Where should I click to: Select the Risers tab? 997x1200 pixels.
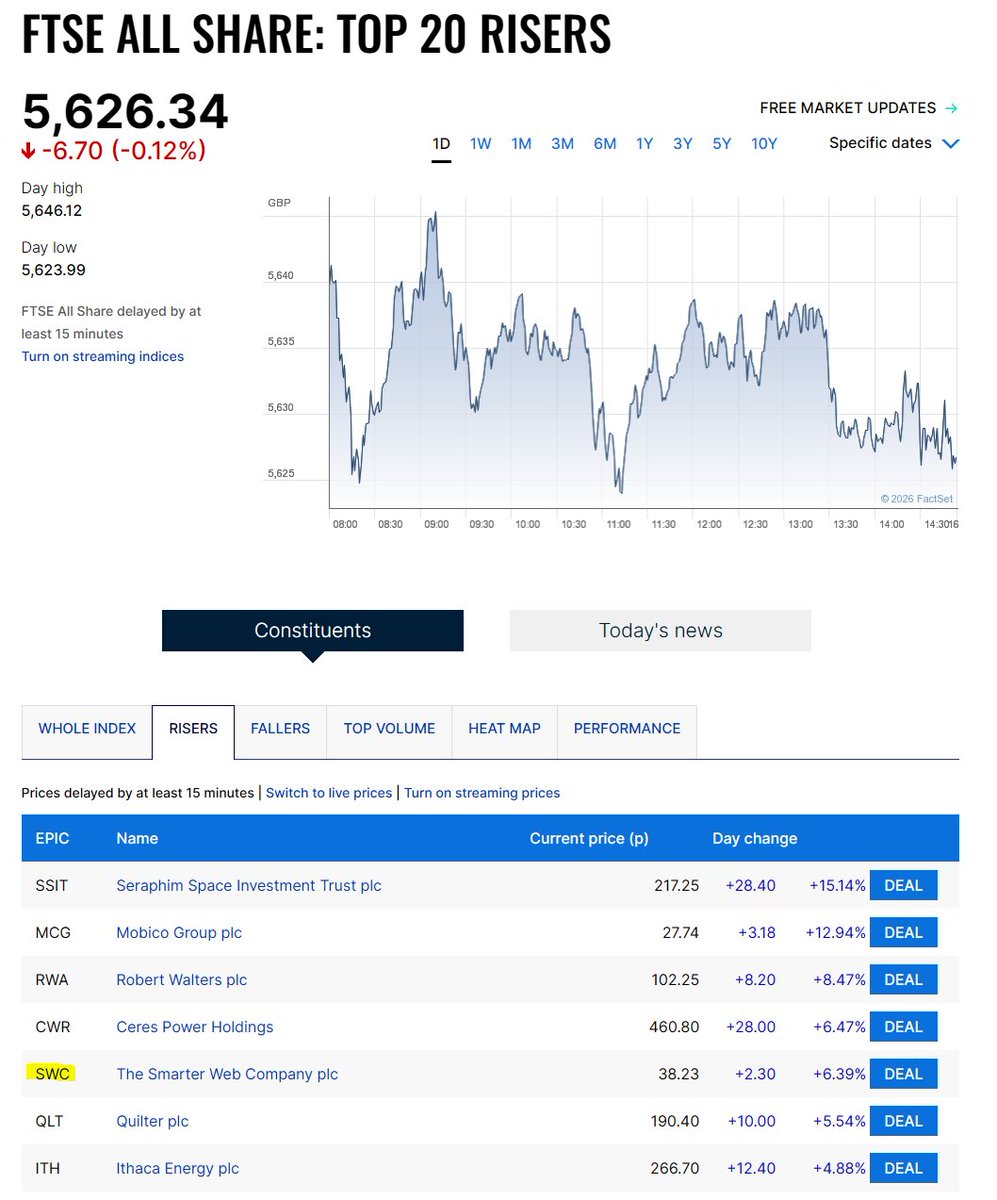(193, 729)
